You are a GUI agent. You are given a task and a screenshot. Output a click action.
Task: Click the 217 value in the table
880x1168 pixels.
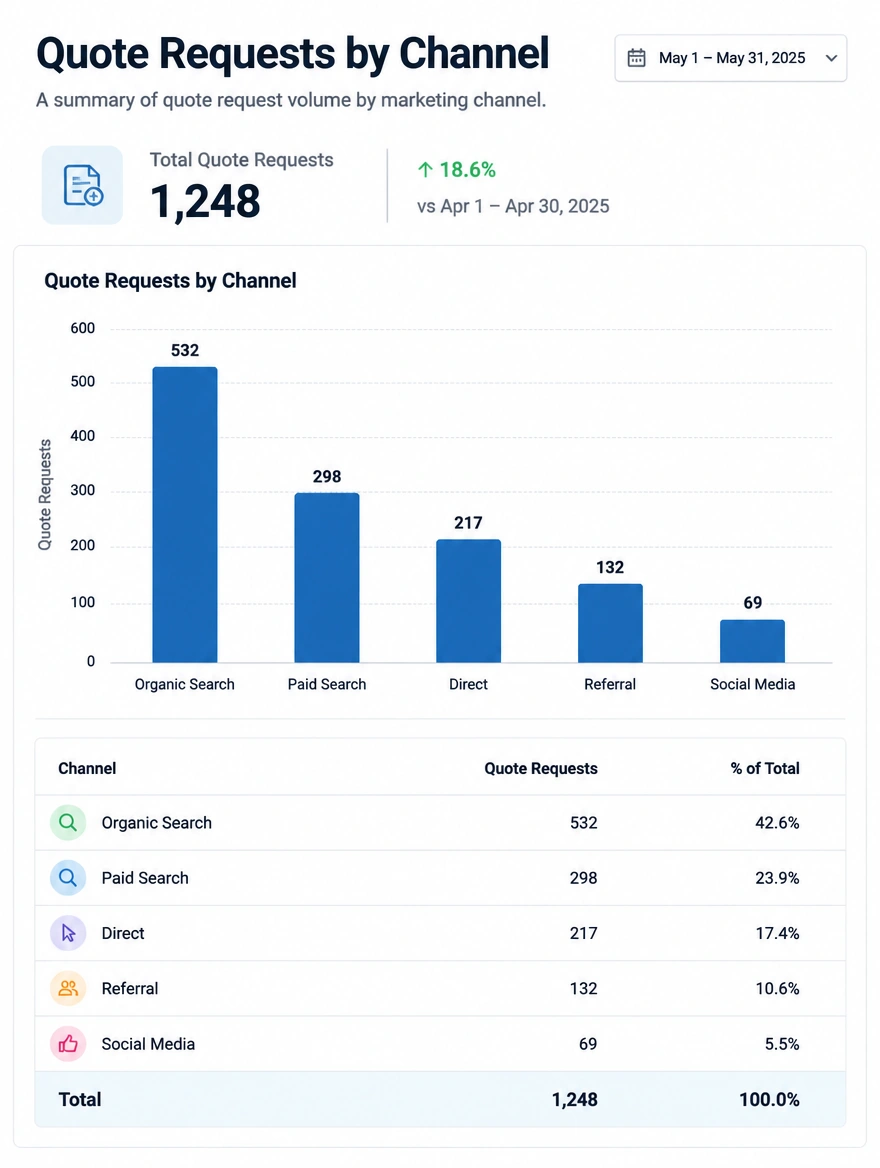click(583, 933)
